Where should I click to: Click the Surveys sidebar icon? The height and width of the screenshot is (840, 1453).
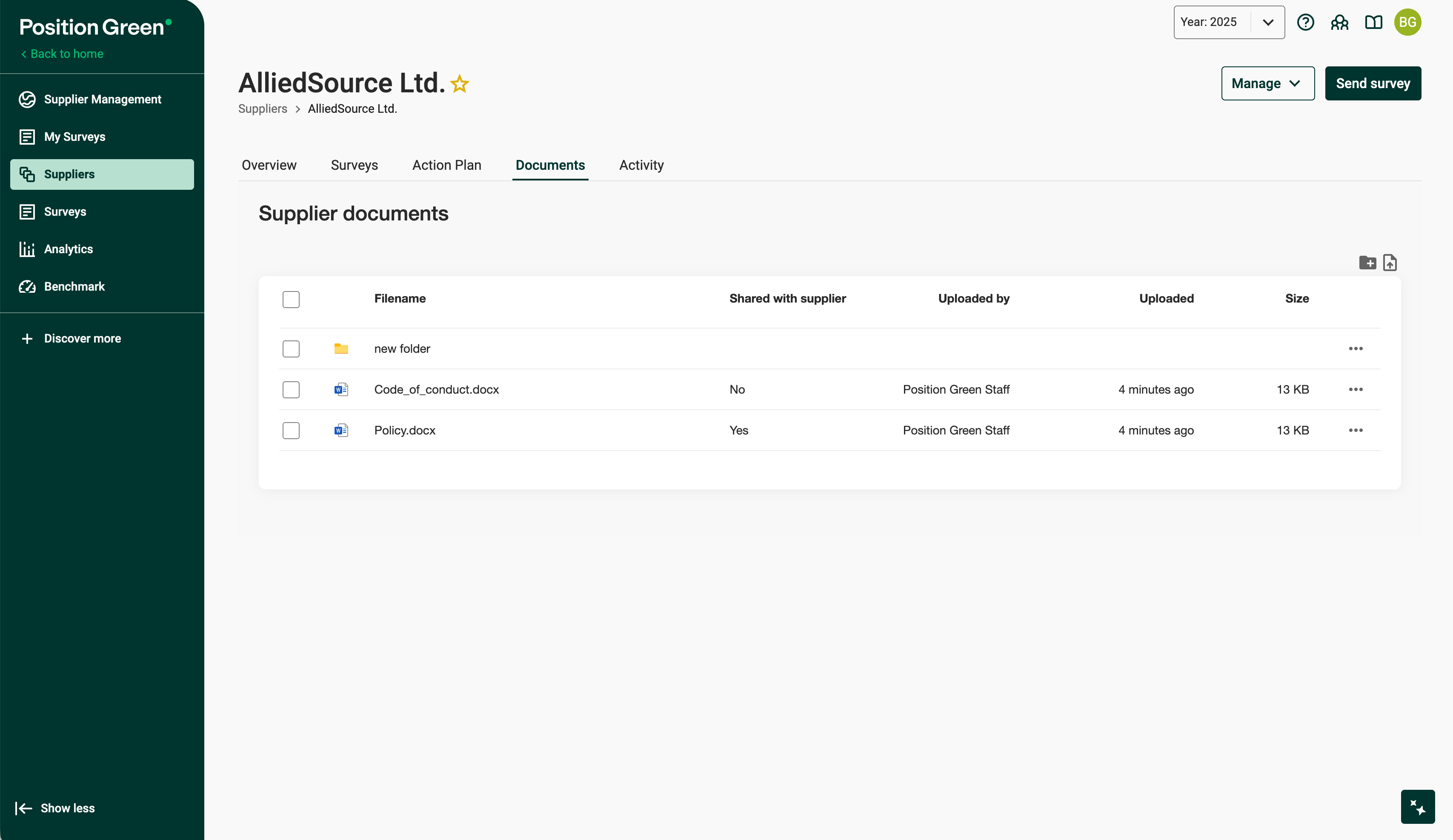click(x=27, y=211)
